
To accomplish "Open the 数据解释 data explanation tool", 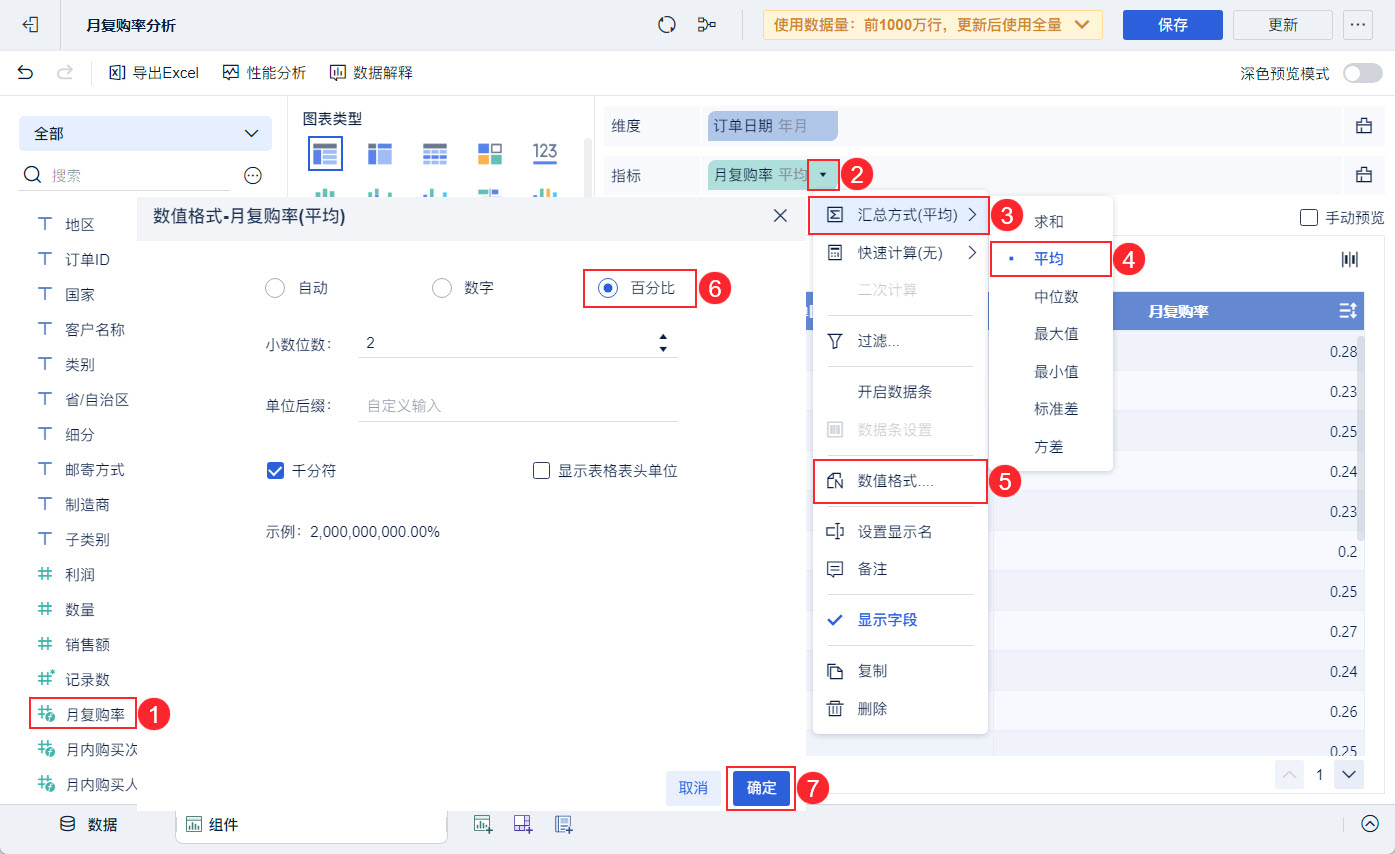I will click(371, 72).
